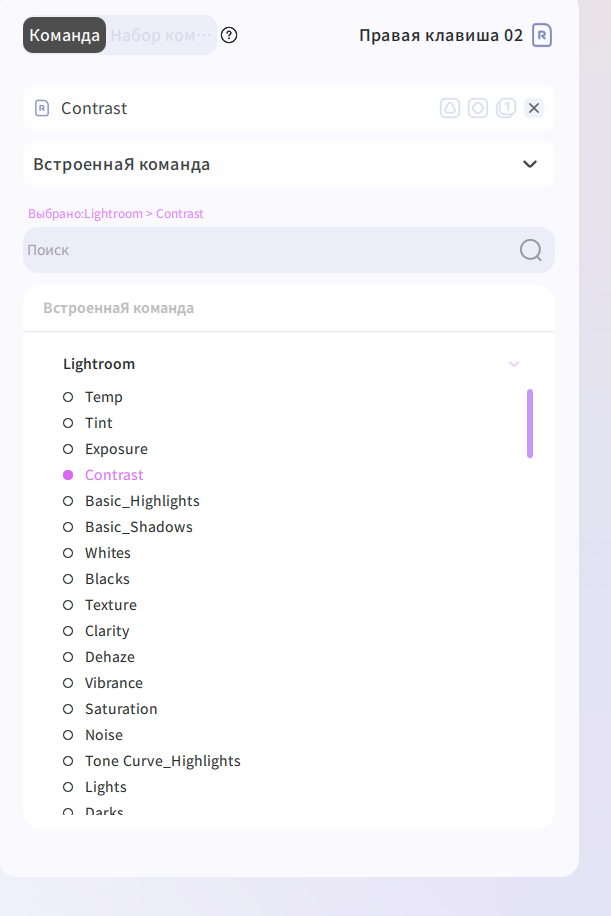Select the Dehaze radio option
Viewport: 611px width, 916px height.
click(x=68, y=657)
